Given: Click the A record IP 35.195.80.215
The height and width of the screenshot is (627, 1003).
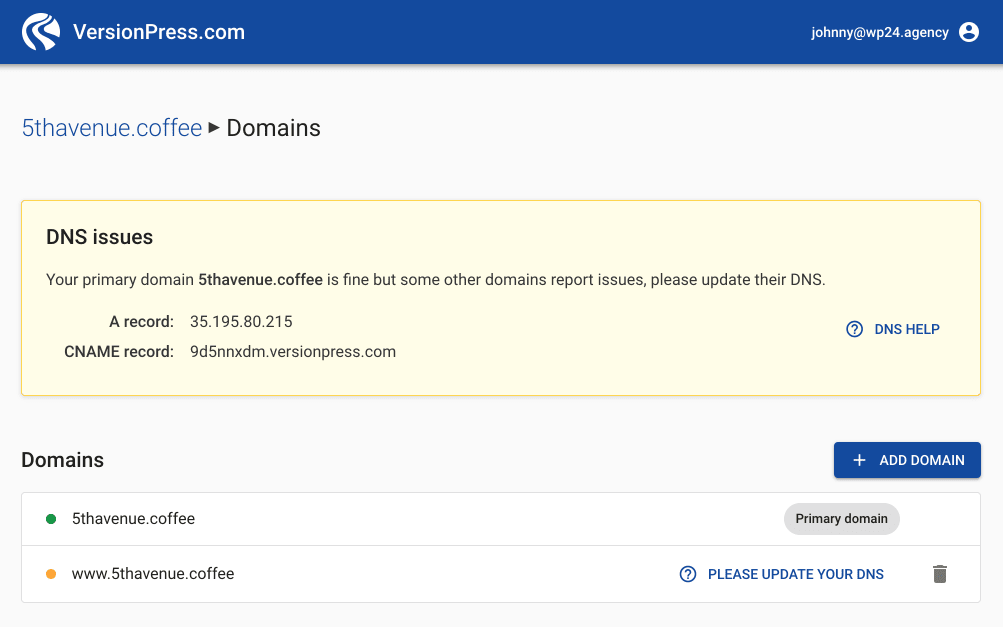Looking at the screenshot, I should tap(241, 321).
